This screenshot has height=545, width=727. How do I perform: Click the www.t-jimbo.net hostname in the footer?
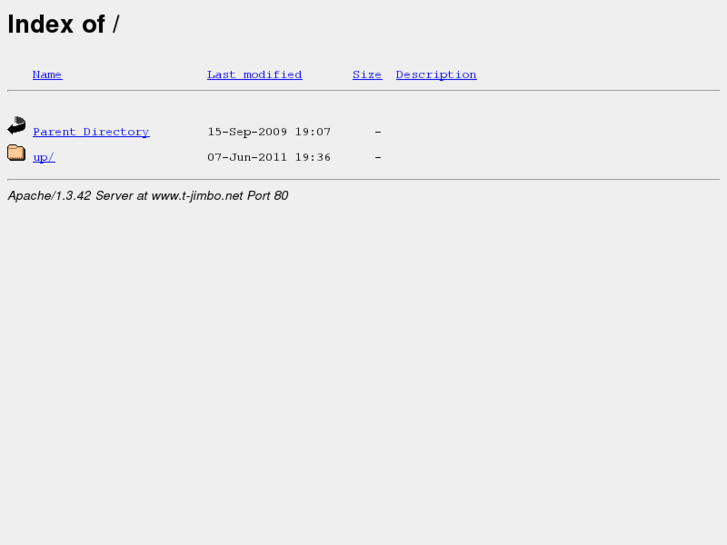tap(197, 196)
